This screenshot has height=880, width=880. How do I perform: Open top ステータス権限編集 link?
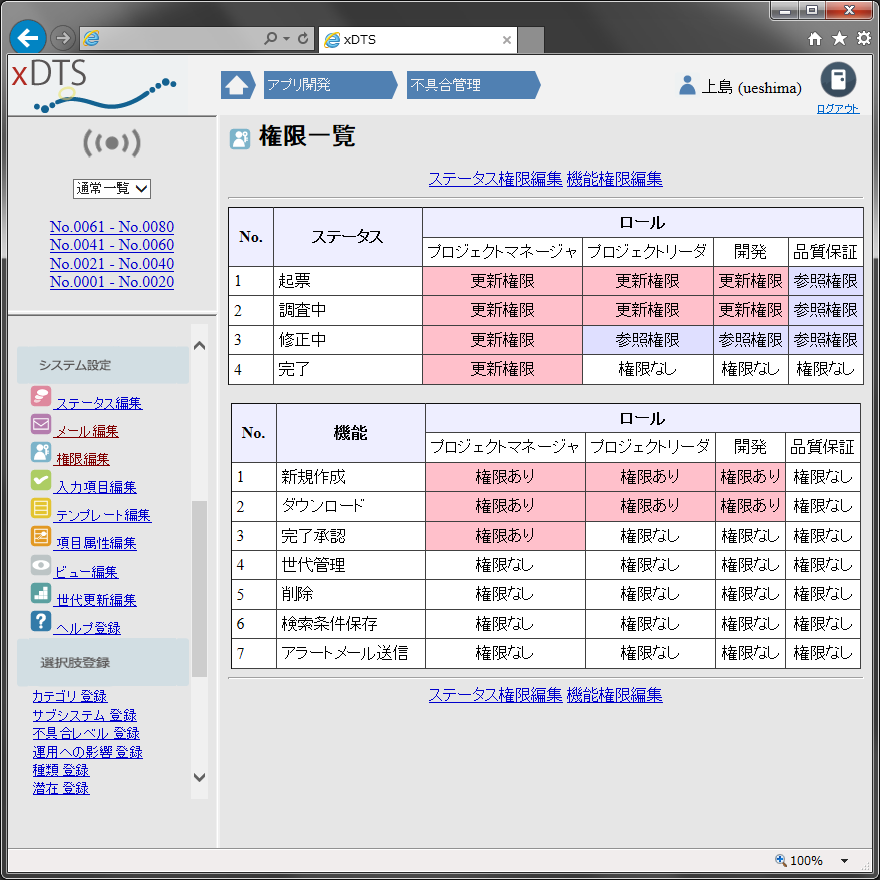coord(496,179)
